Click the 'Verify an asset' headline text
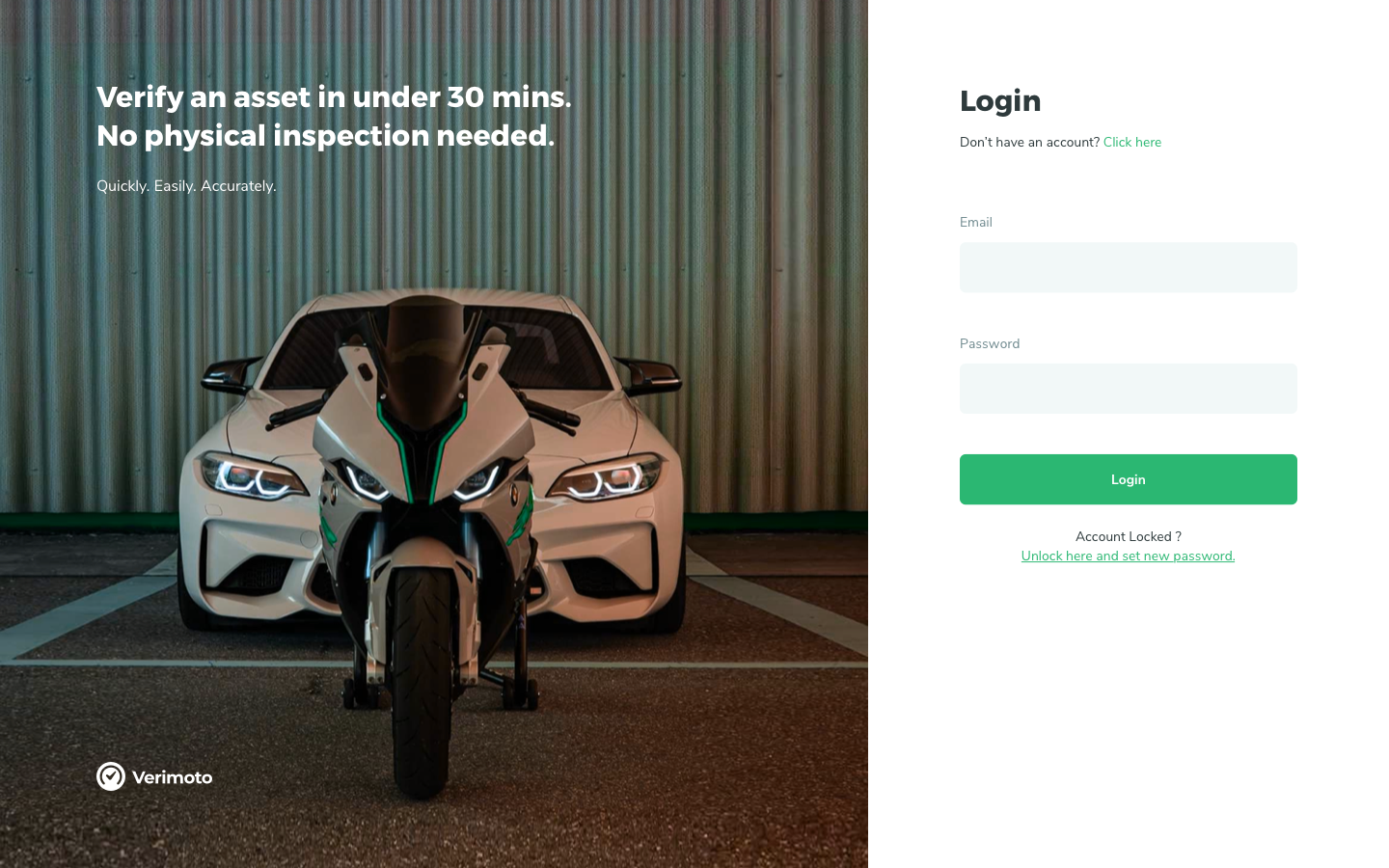The width and height of the screenshot is (1389, 868). tap(334, 96)
